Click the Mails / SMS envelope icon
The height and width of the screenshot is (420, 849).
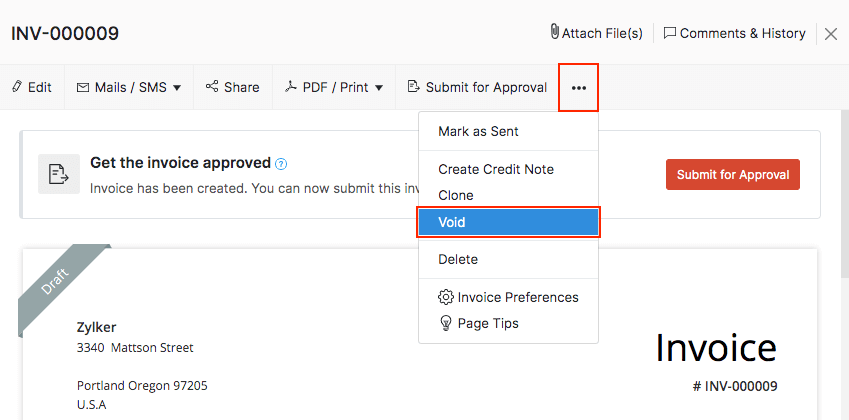coord(83,87)
